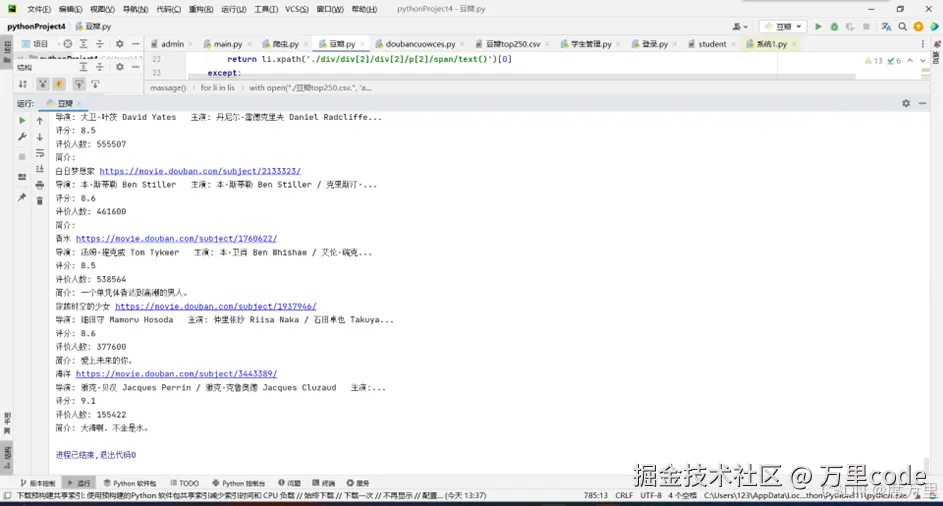Open editor tabs overflow three-dot menu

[923, 44]
